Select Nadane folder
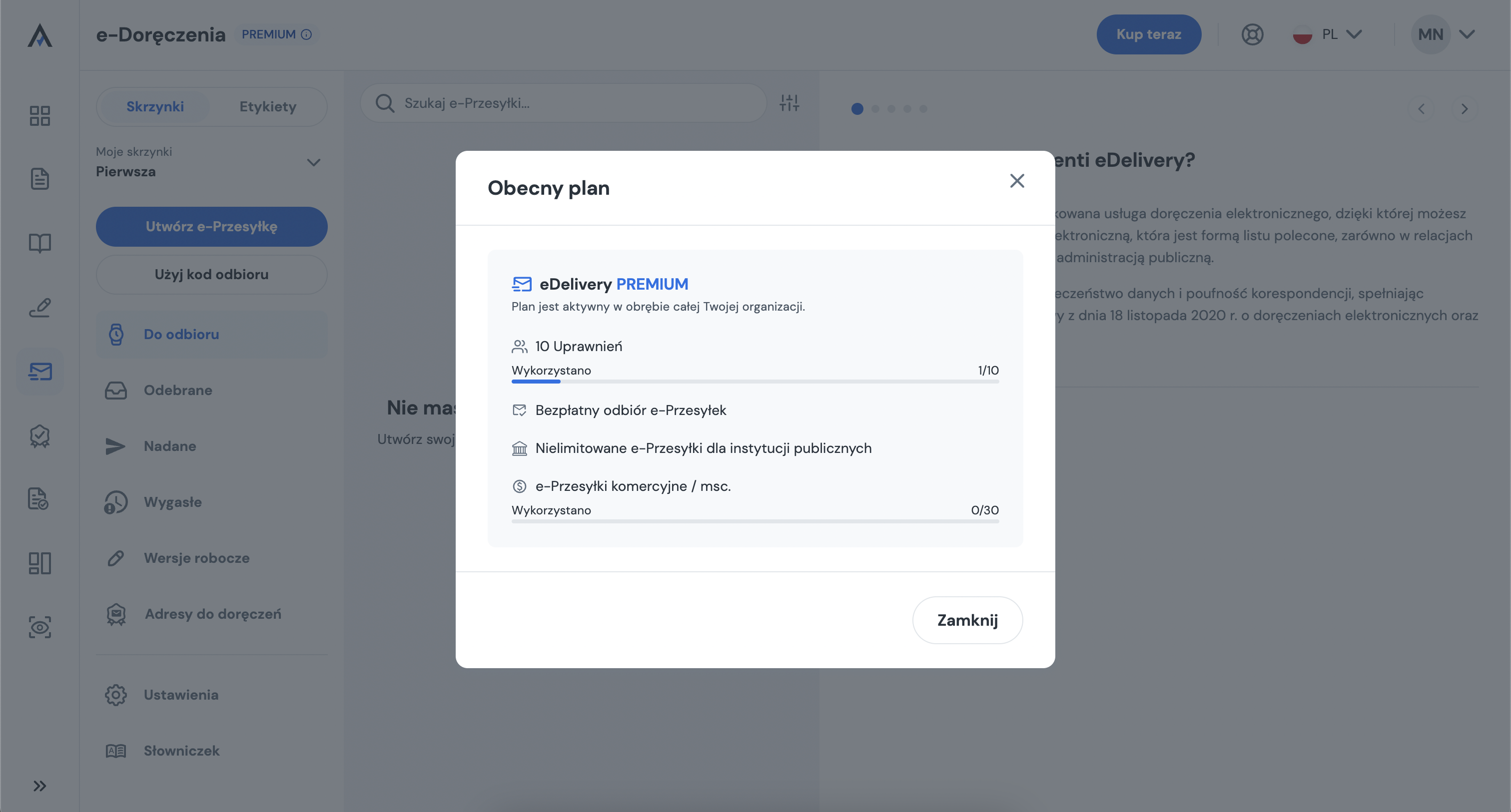1511x812 pixels. point(212,446)
